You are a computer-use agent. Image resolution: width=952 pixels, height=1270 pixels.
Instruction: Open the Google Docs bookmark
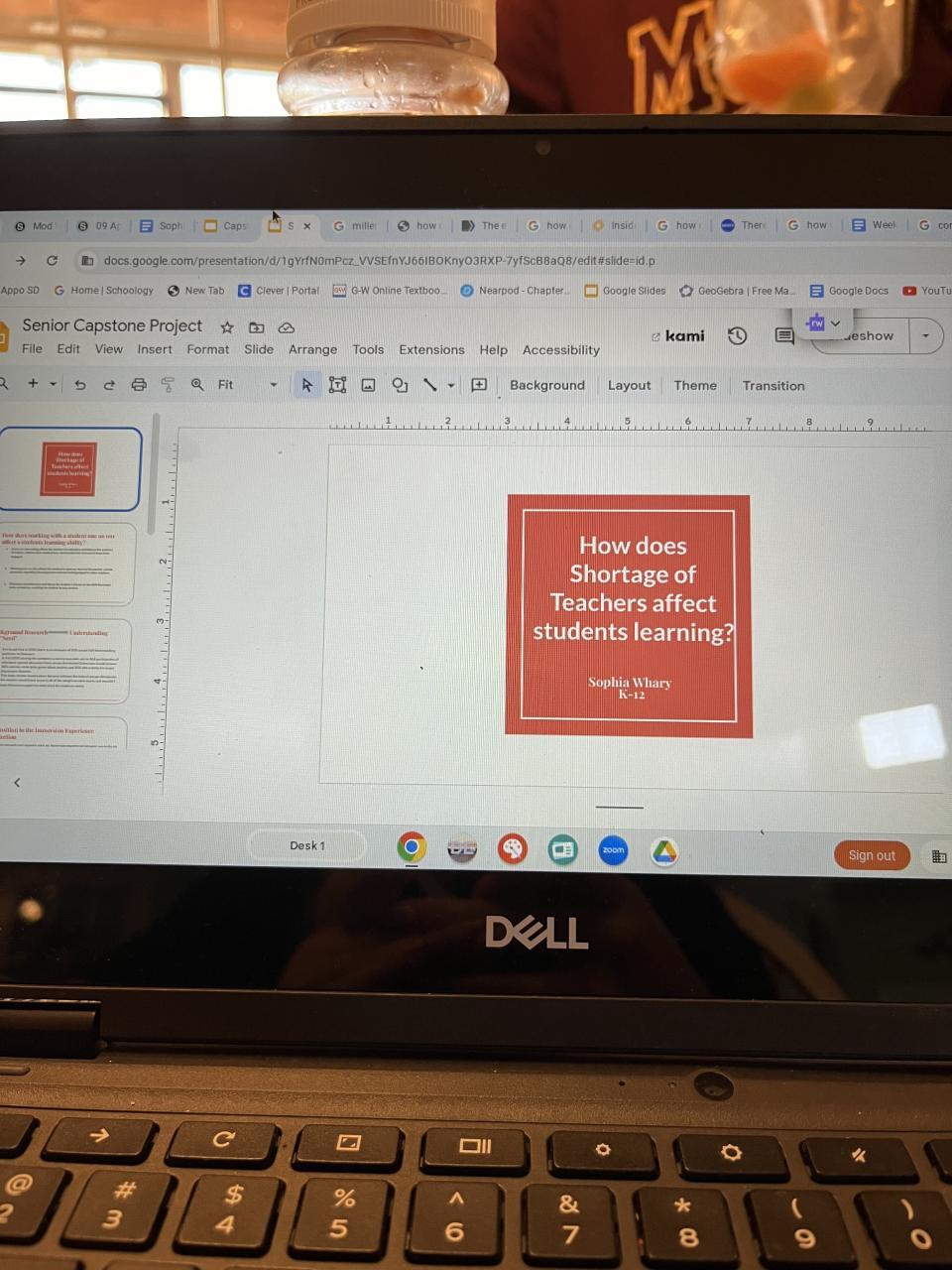[x=850, y=291]
